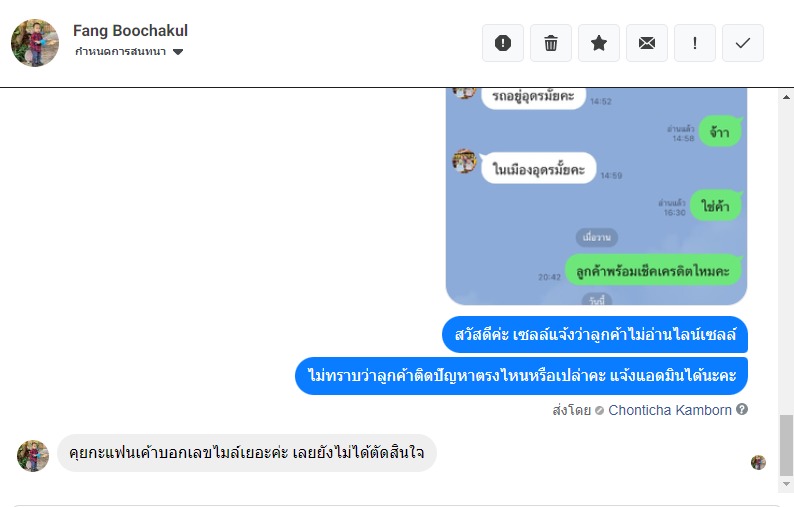Click the chat scrollbar thumb
The image size is (794, 507).
[786, 445]
